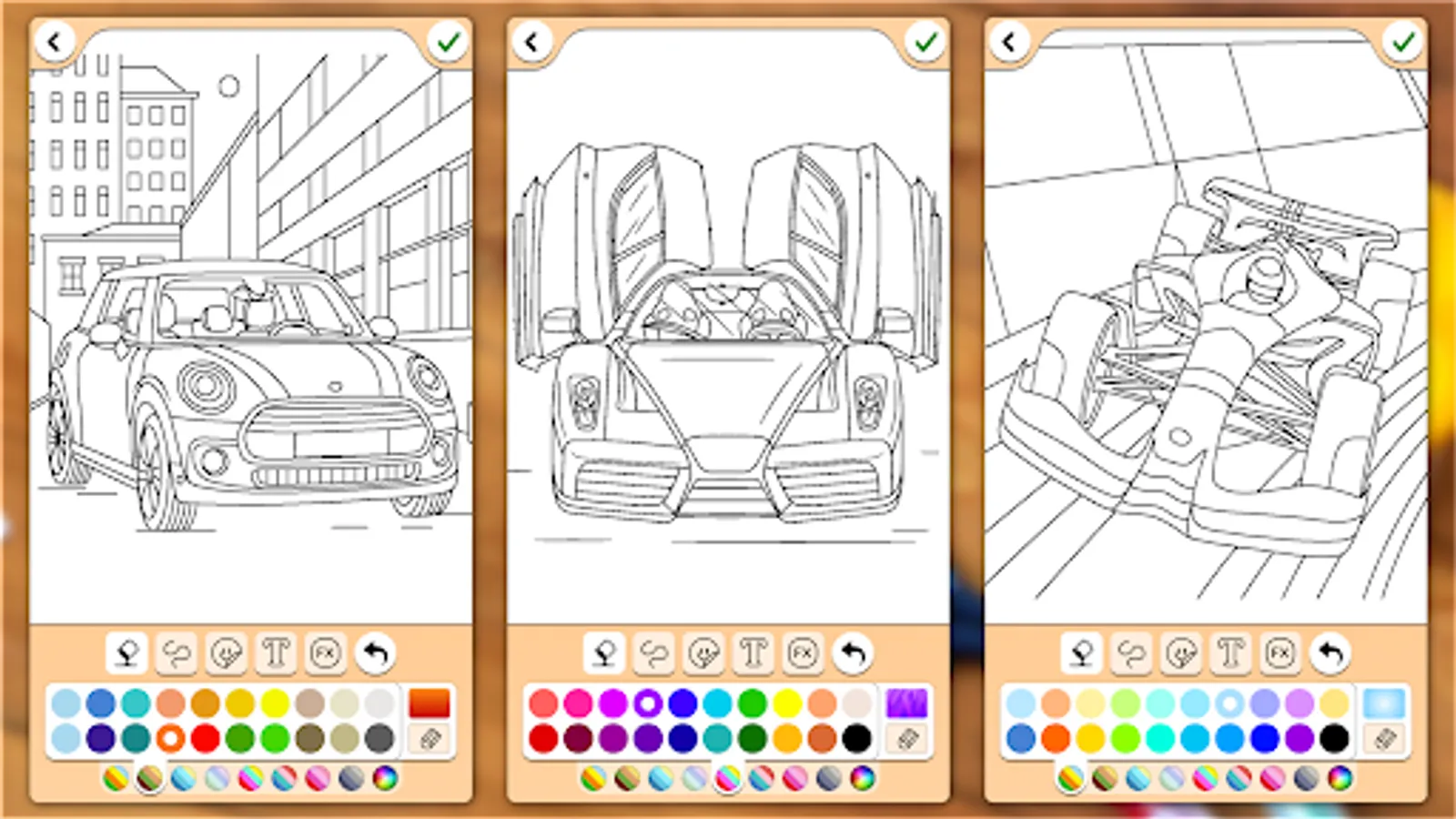Open the FX effects tool under the Mini car

pos(325,652)
